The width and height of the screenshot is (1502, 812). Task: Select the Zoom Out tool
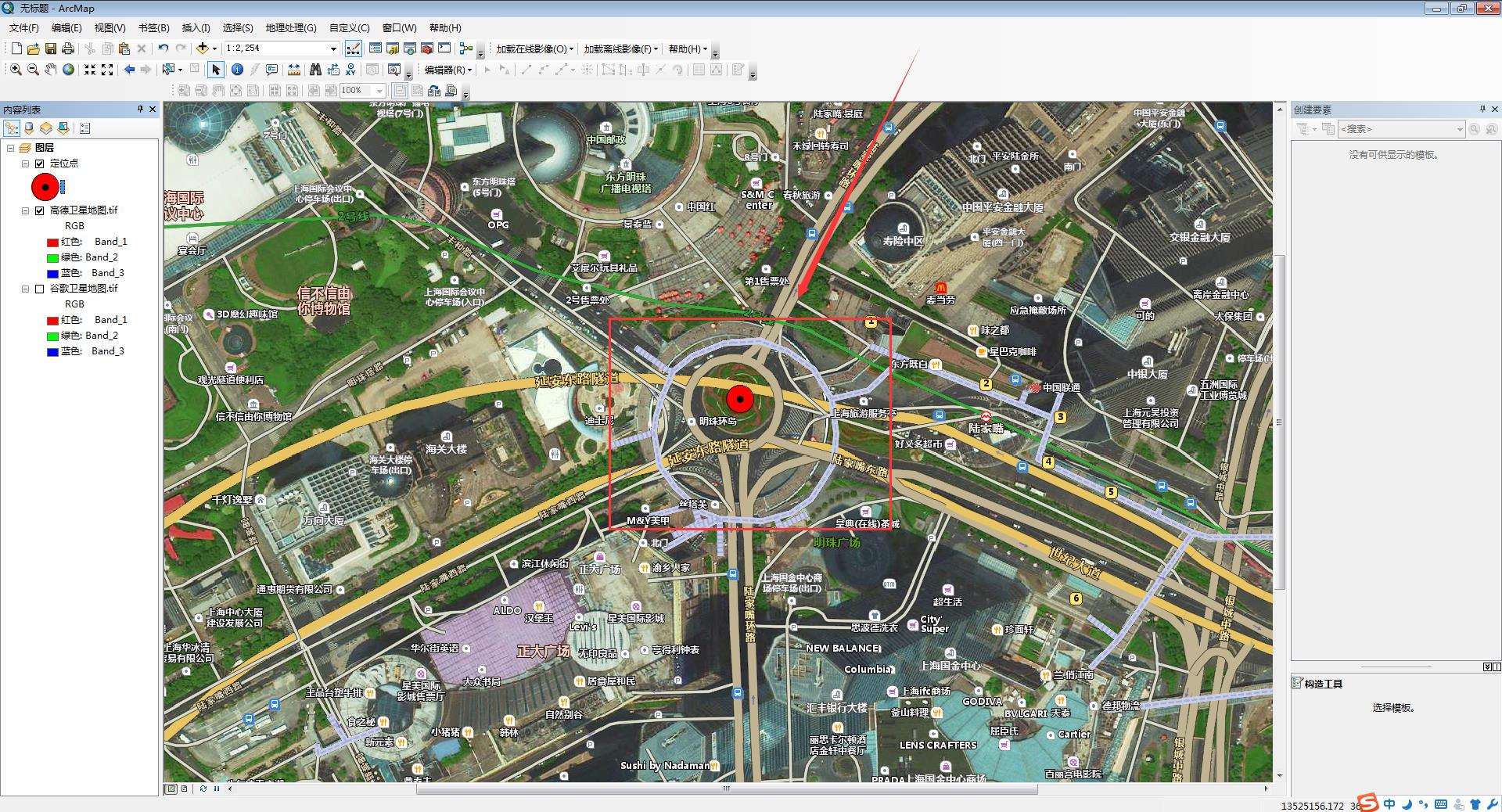coord(33,70)
